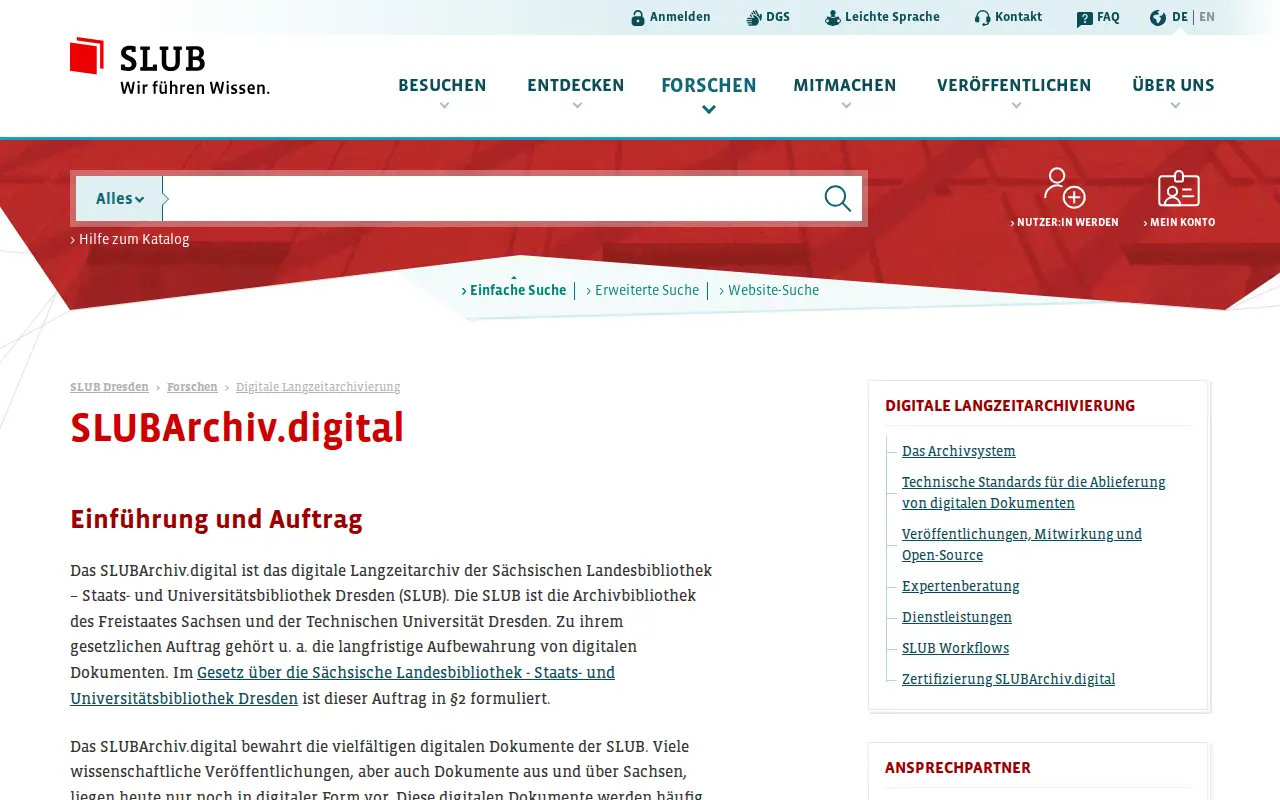
Task: Open Technische Standards für die Ablieferung link
Action: [1034, 492]
